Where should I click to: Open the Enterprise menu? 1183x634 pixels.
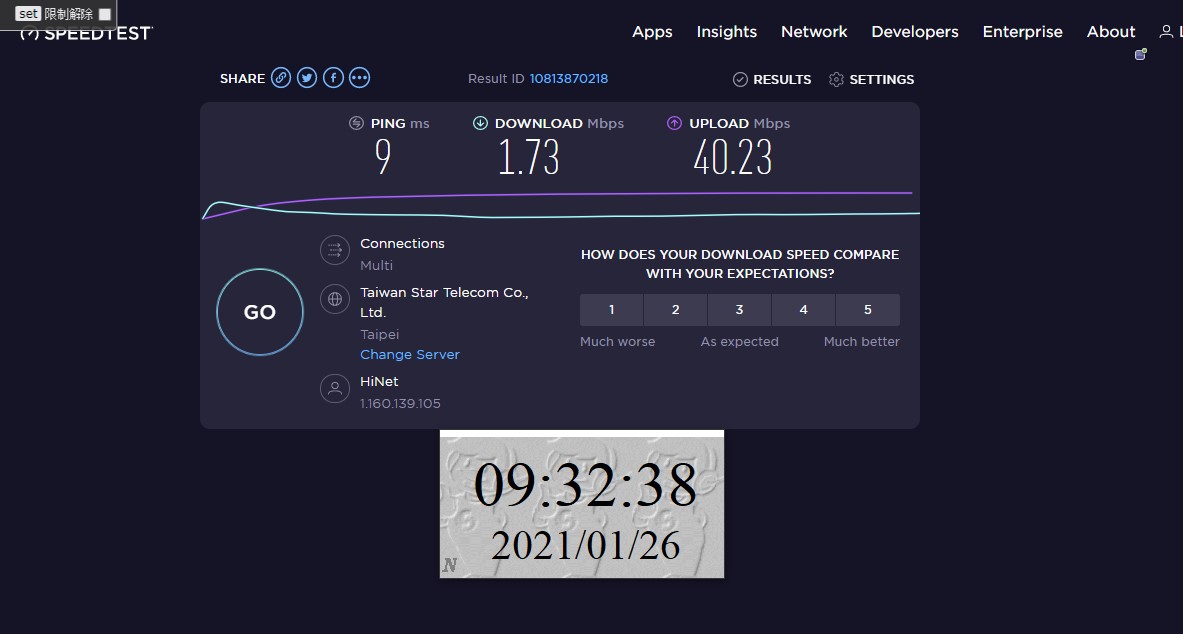1022,32
